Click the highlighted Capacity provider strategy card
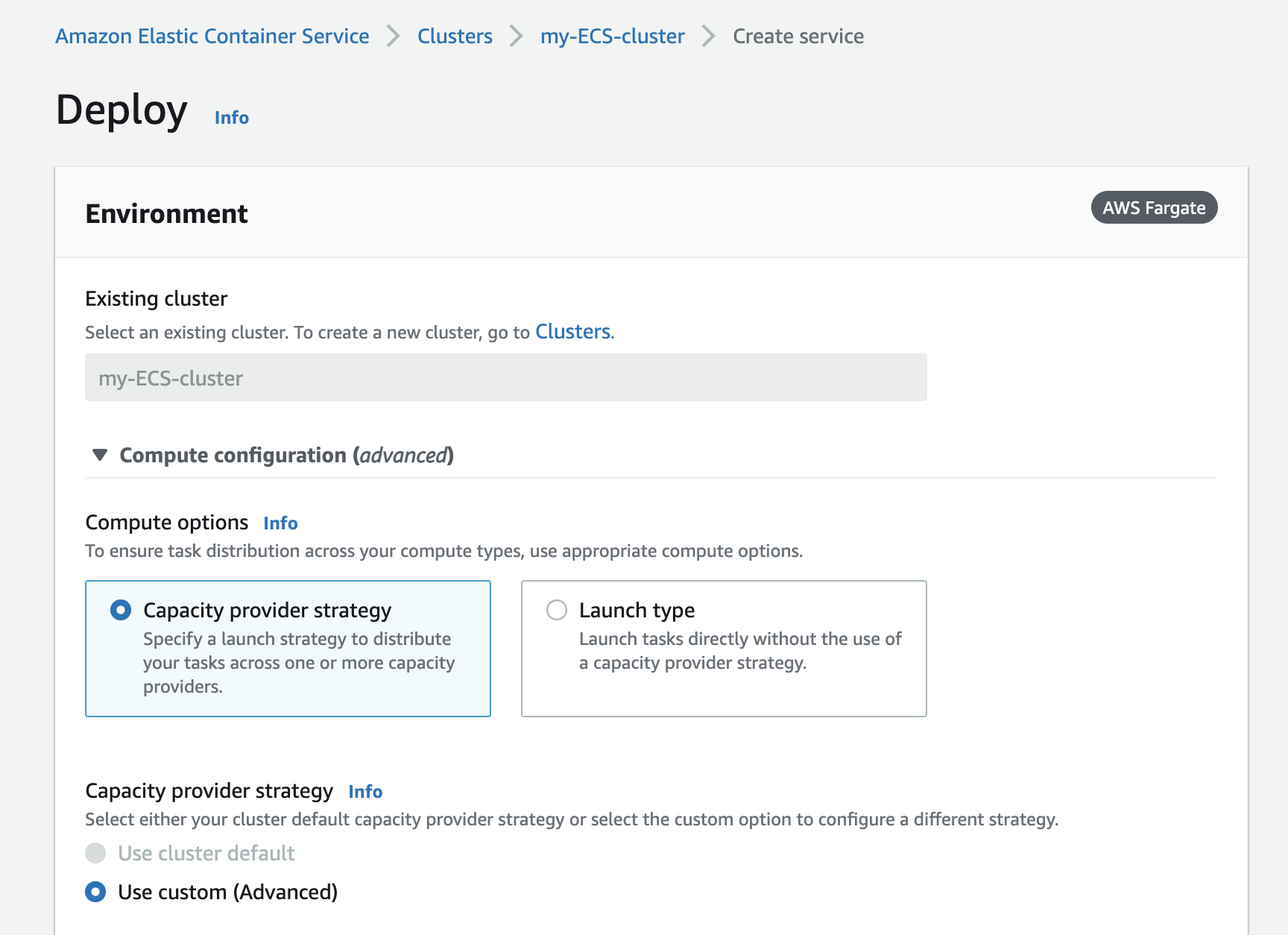Image resolution: width=1288 pixels, height=935 pixels. coord(288,649)
